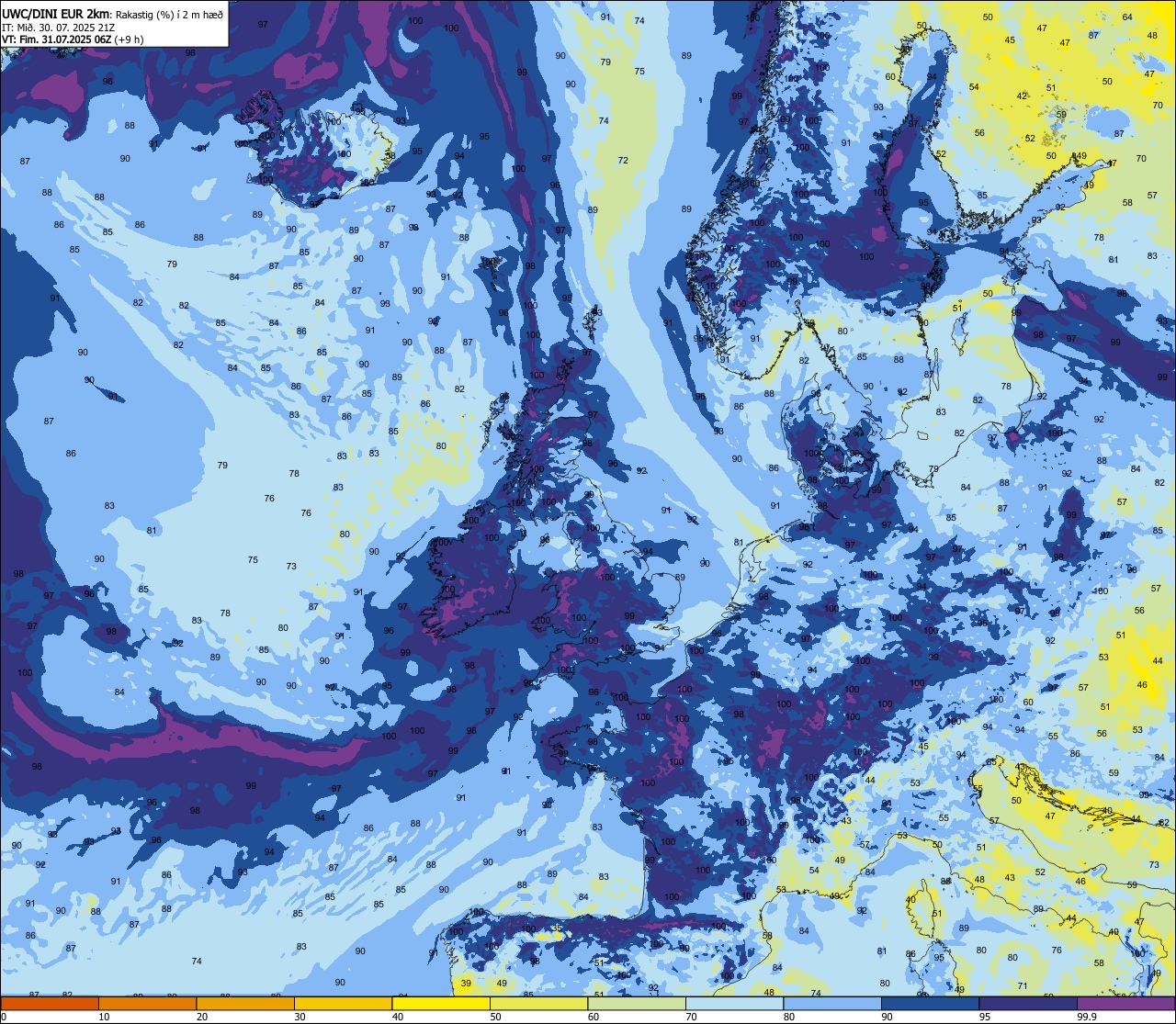The height and width of the screenshot is (1024, 1176).
Task: Pick the 70–80 pale blue legend swatch
Action: [734, 1003]
